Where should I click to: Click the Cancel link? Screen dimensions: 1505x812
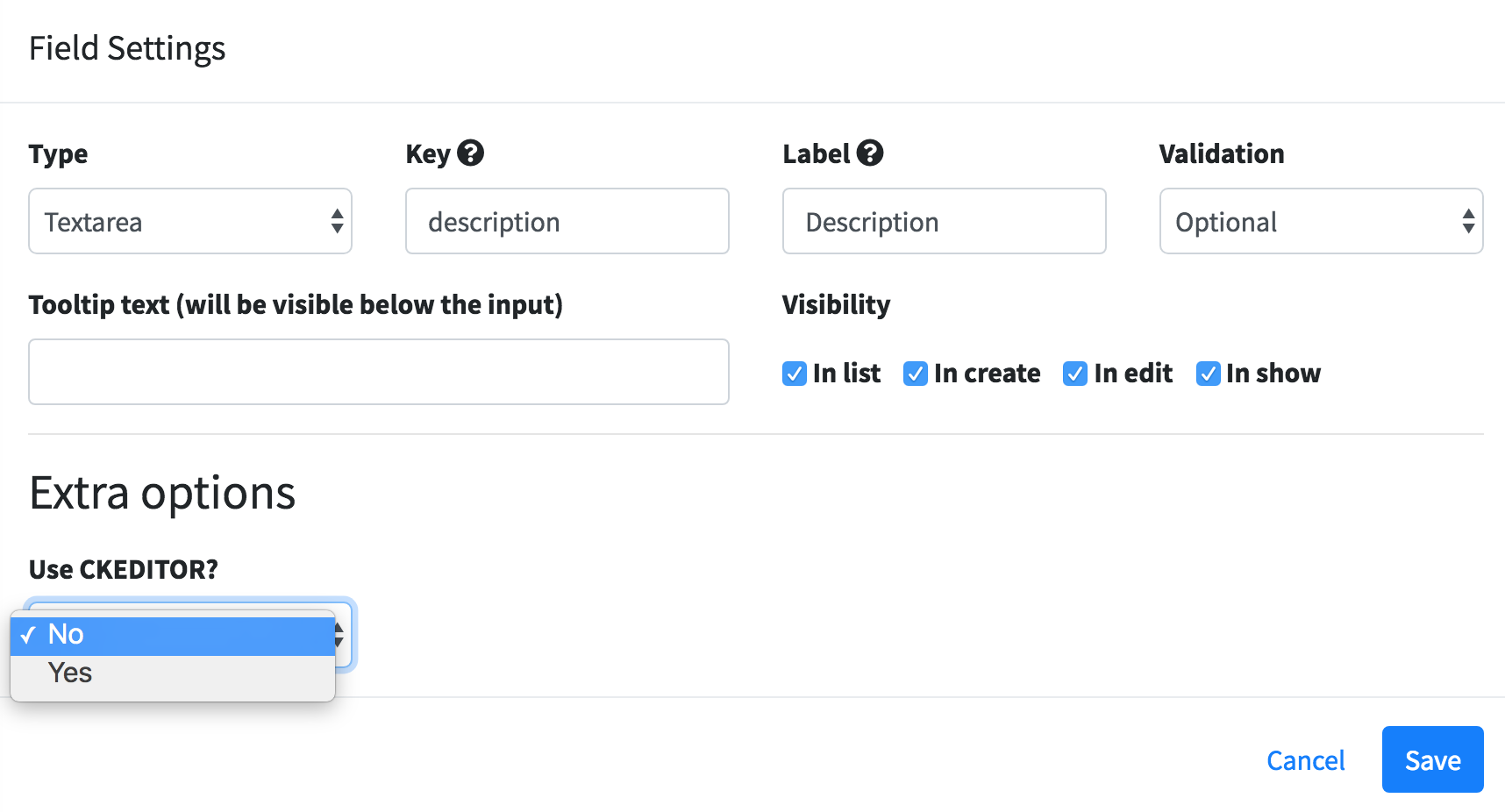tap(1305, 760)
